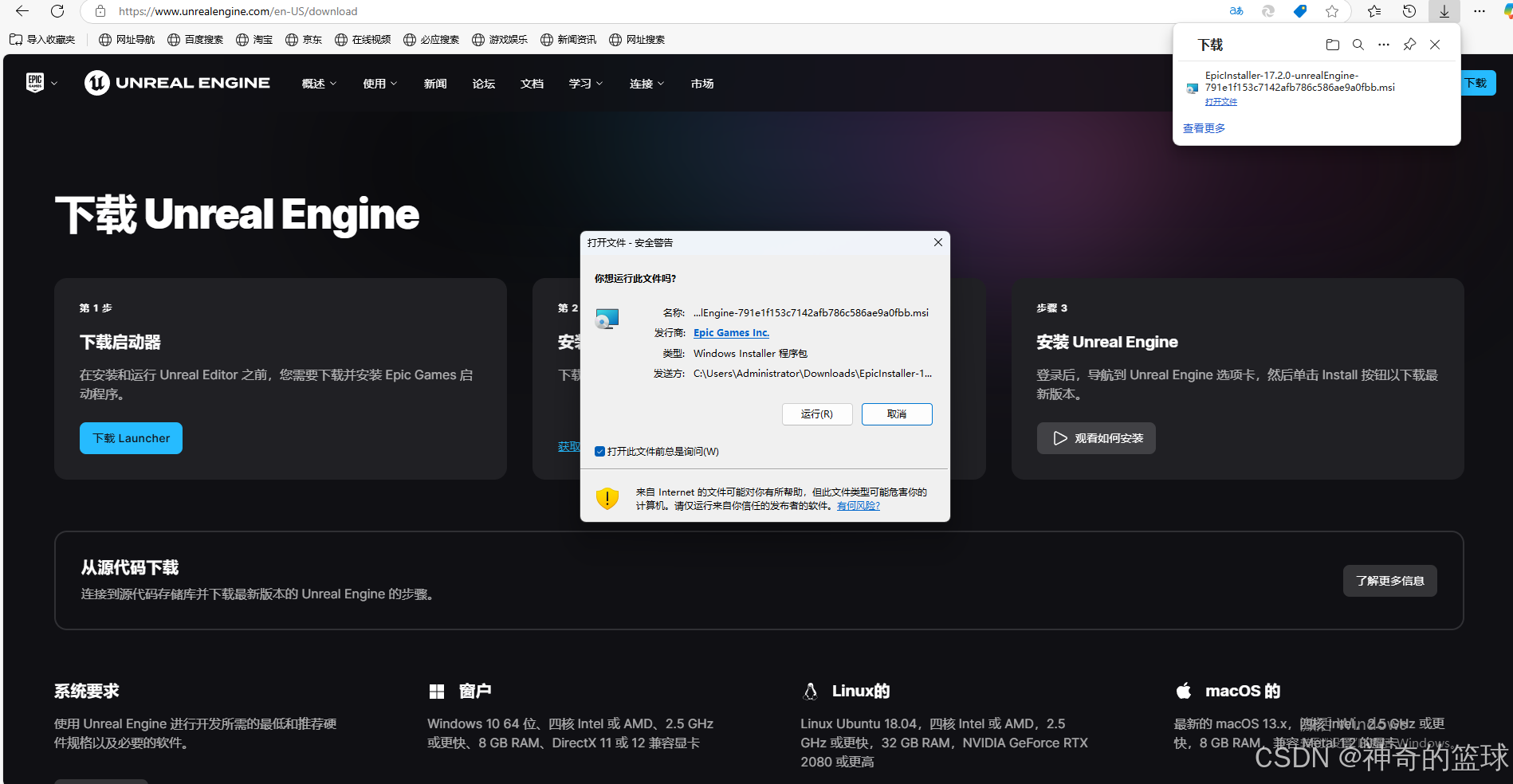Screen dimensions: 1513x784
Task: Open the 网址导航 bookmark
Action: (x=127, y=40)
